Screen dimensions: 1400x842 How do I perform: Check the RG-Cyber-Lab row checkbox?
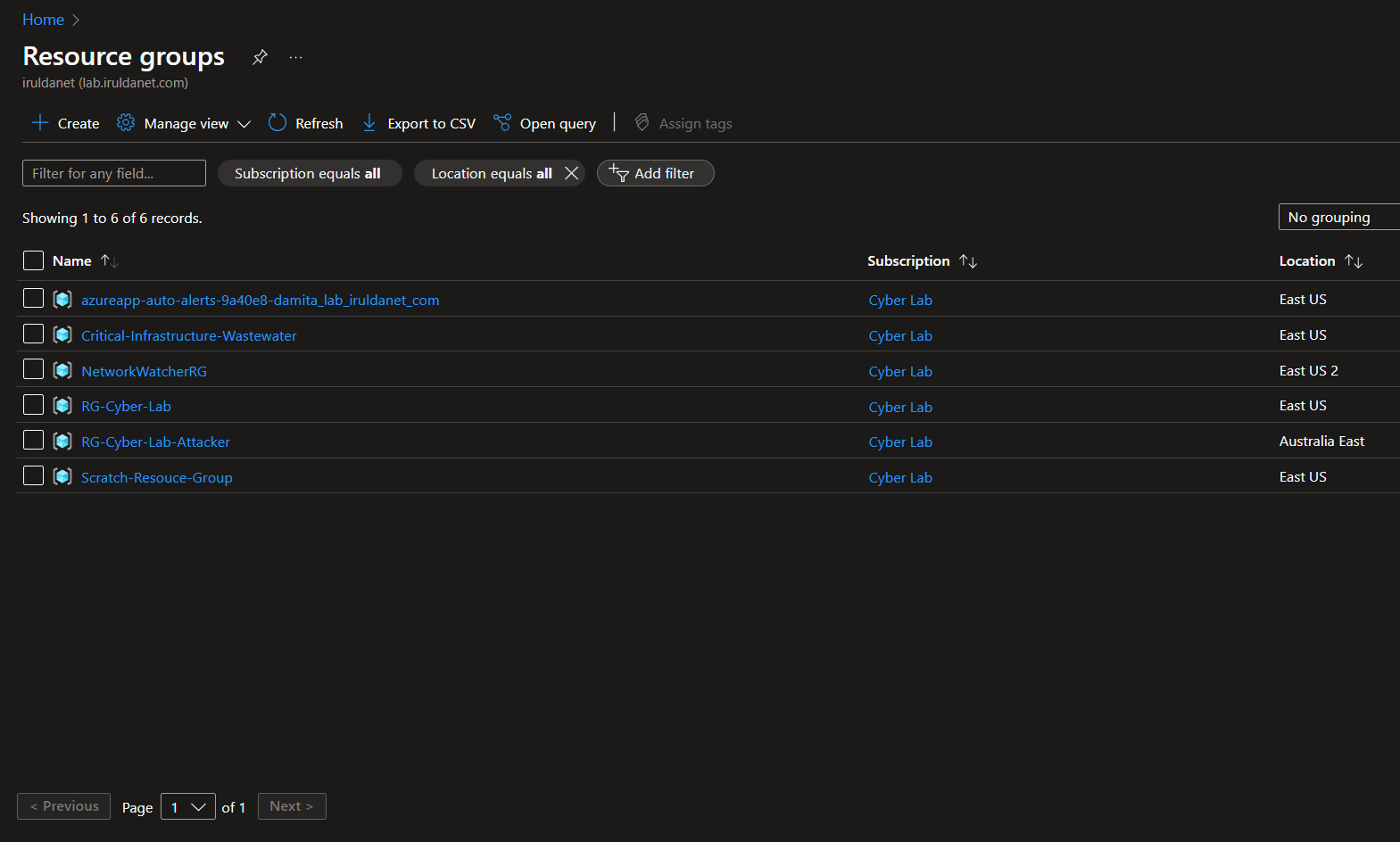click(33, 405)
